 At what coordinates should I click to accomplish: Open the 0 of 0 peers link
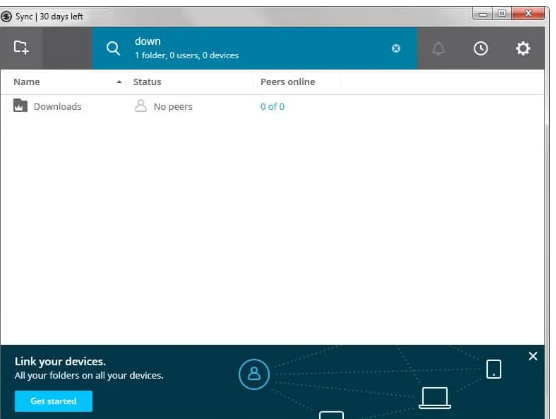[x=272, y=107]
